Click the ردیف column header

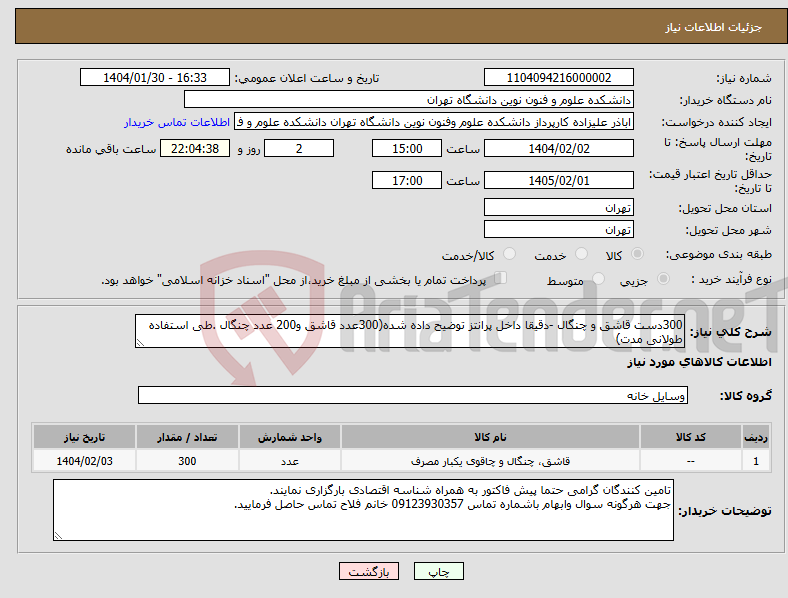(756, 437)
